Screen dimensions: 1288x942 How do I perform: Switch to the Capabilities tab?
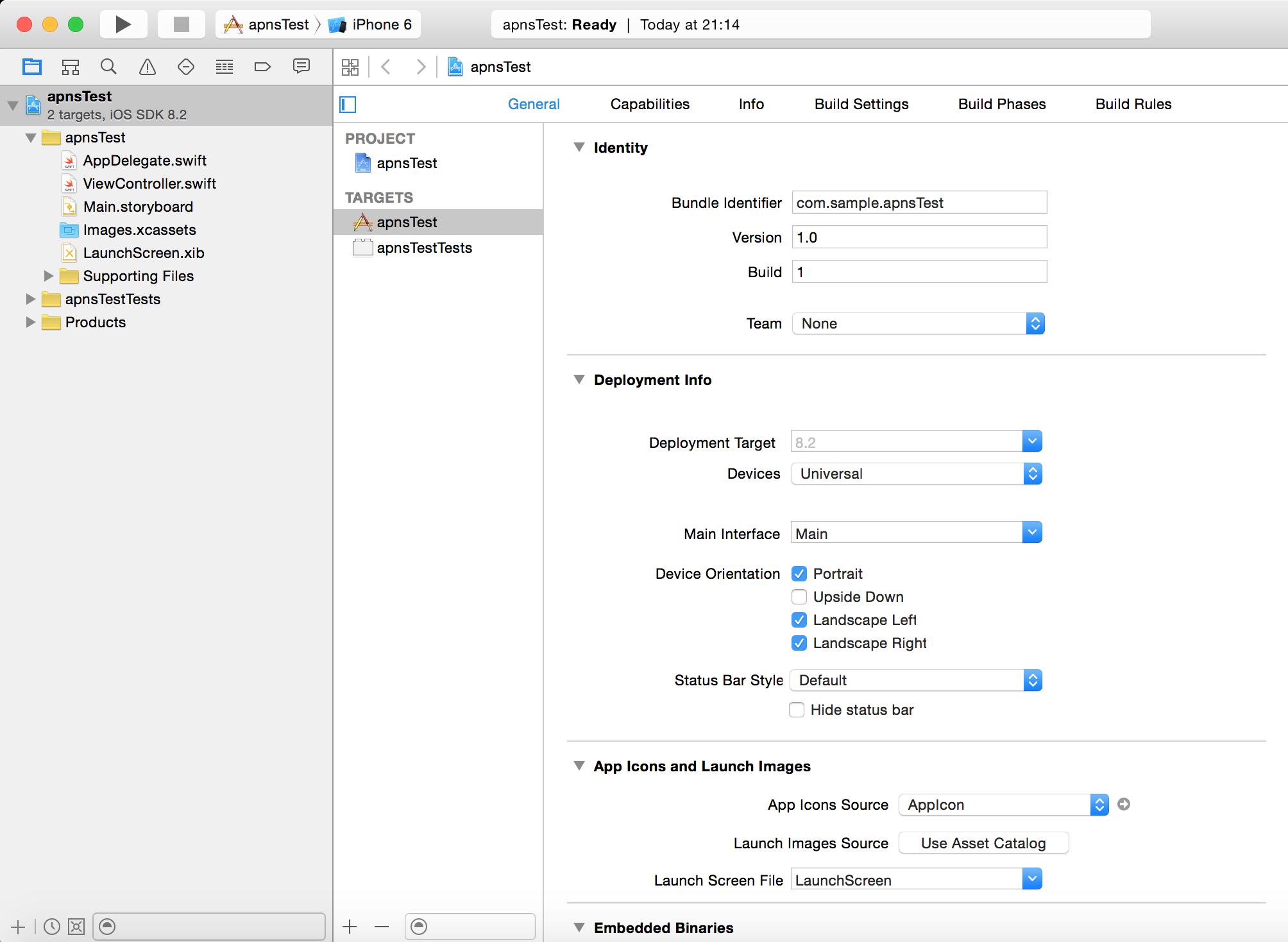[x=650, y=104]
